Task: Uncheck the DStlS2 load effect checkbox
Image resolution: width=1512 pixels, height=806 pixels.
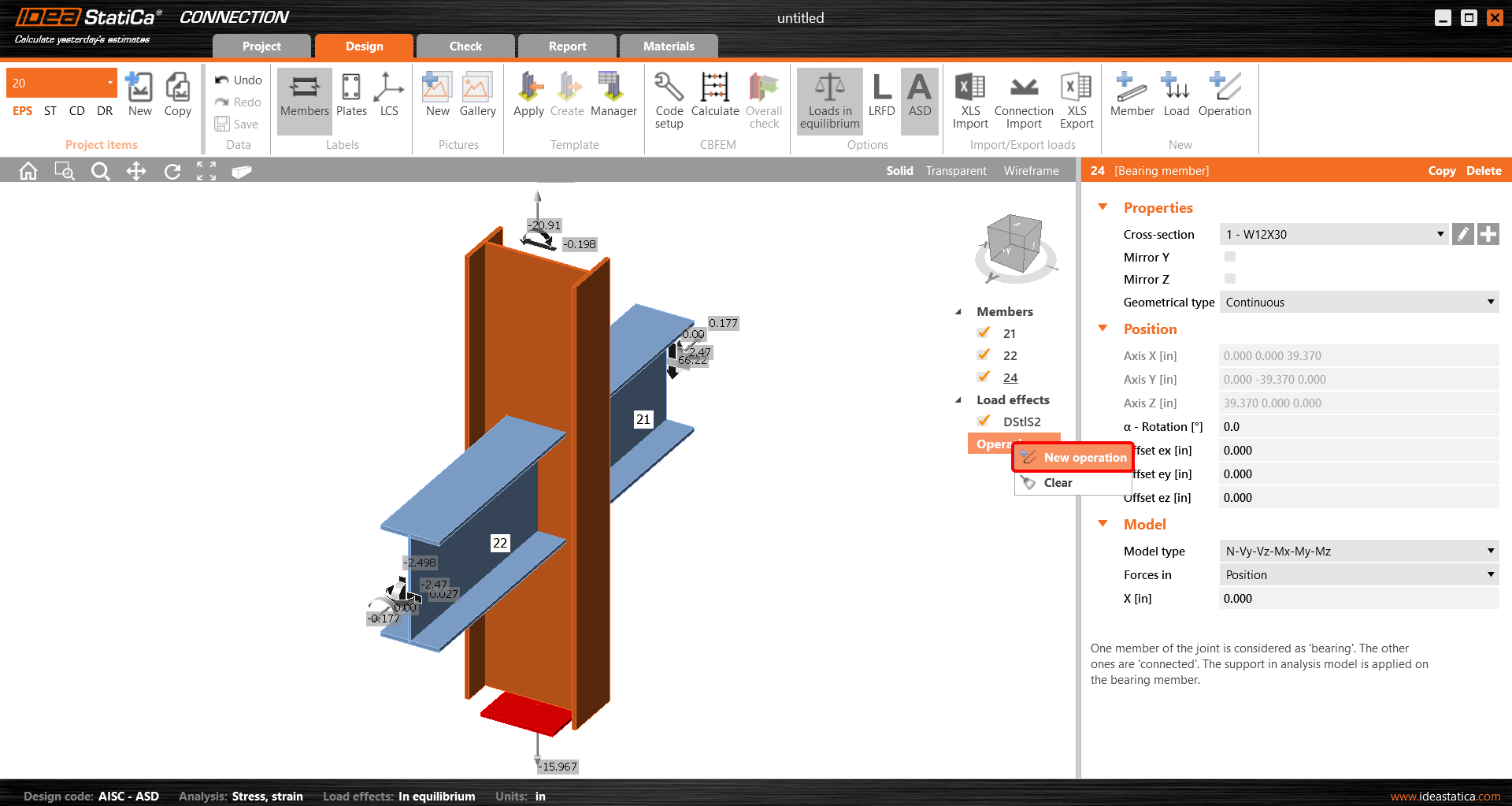Action: click(x=984, y=422)
